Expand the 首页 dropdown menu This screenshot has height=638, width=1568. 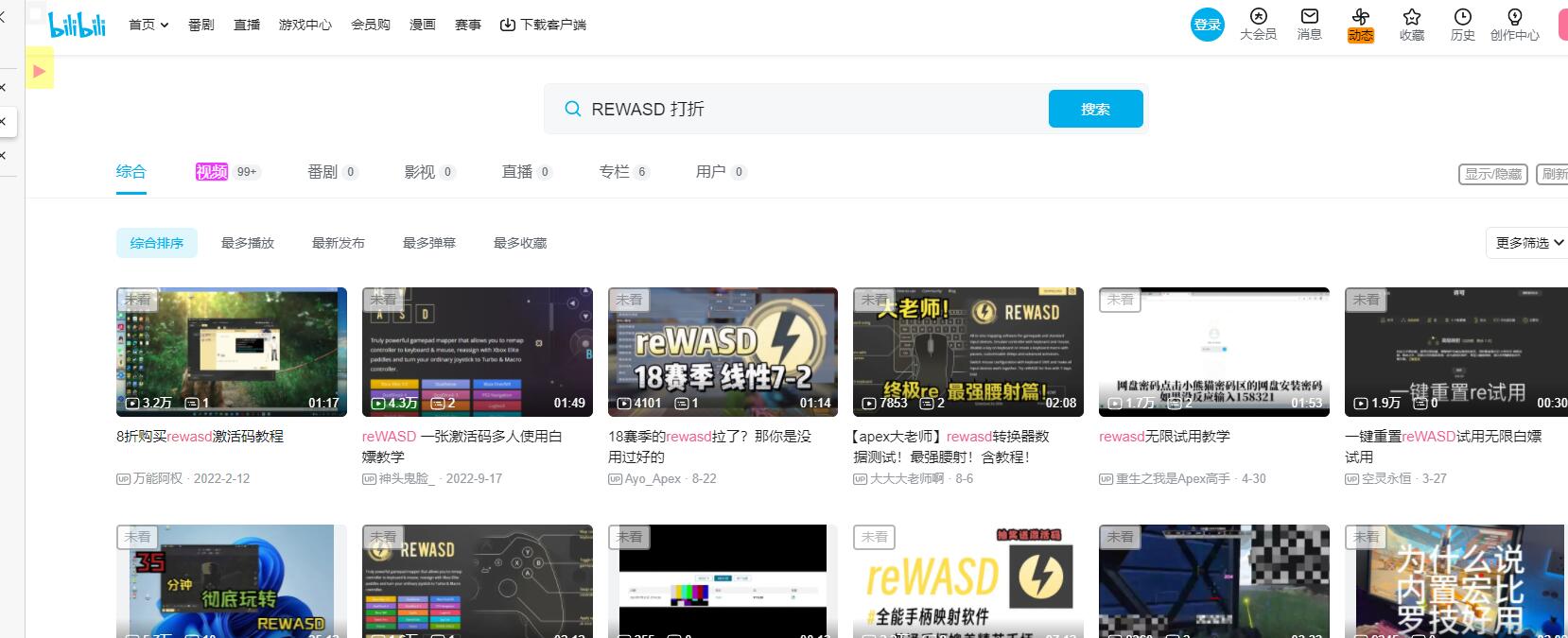tap(148, 25)
